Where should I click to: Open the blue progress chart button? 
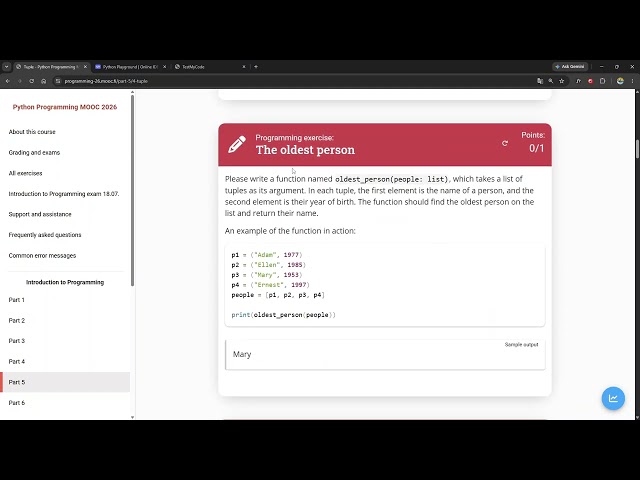[613, 398]
